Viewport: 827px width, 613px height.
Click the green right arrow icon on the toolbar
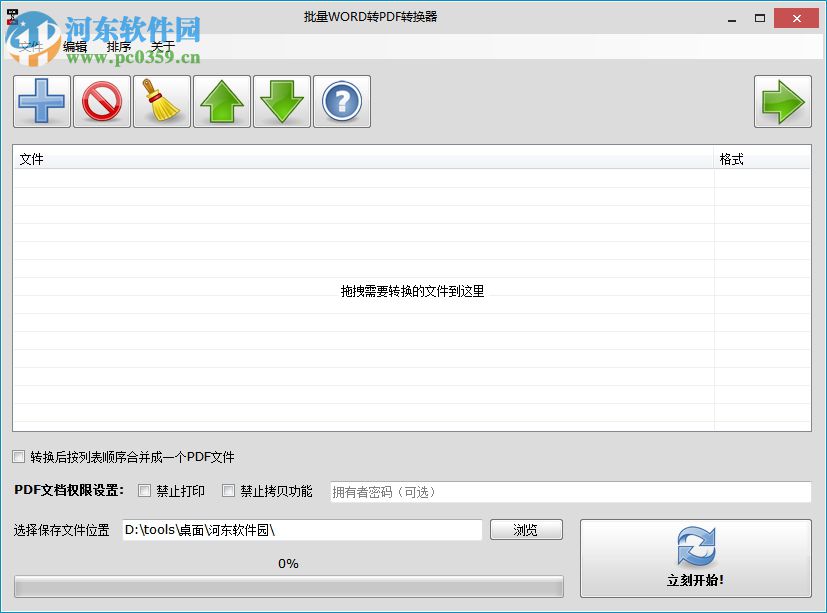(785, 101)
